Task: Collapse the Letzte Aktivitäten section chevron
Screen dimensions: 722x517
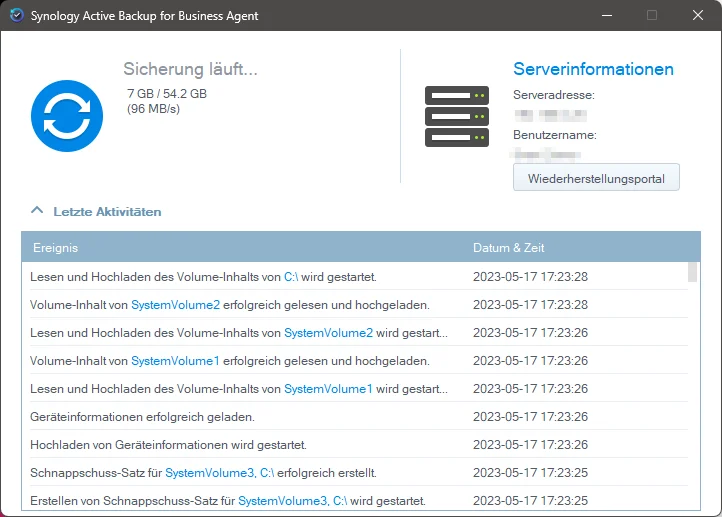Action: point(37,211)
